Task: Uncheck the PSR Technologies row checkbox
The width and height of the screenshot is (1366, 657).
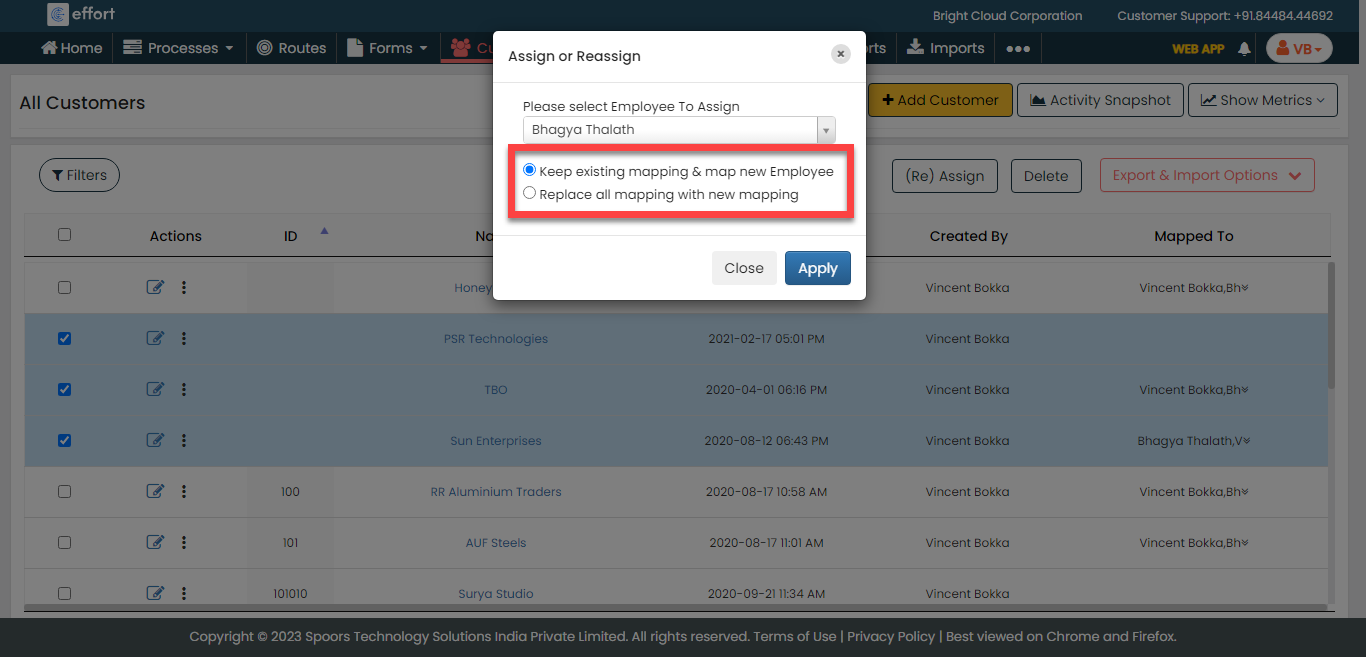Action: tap(65, 338)
